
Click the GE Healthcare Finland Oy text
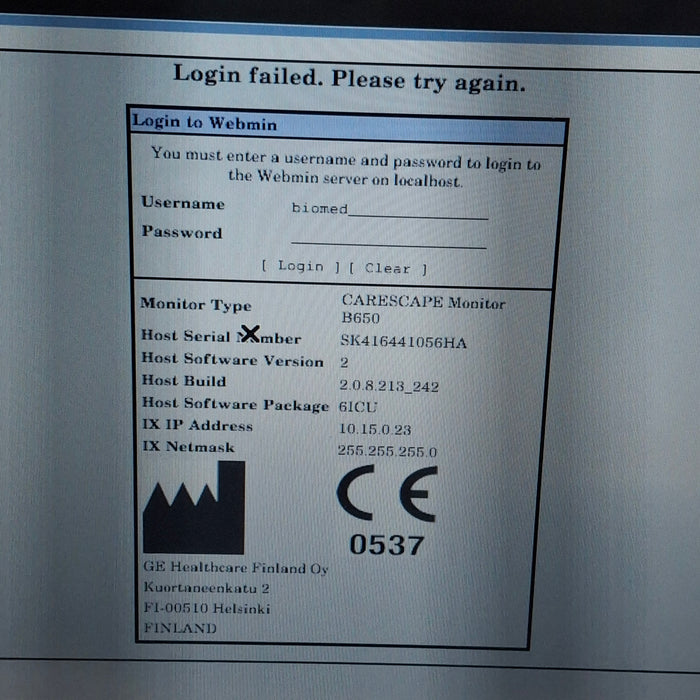(236, 568)
